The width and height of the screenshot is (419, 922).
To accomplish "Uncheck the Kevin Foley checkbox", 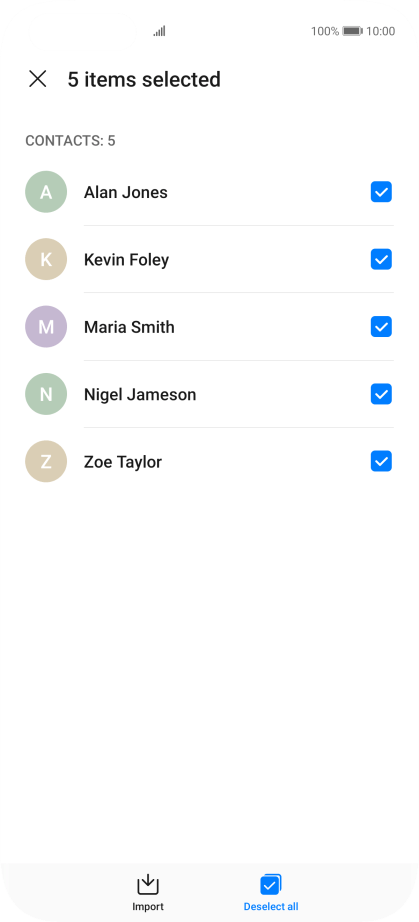I will (x=381, y=259).
